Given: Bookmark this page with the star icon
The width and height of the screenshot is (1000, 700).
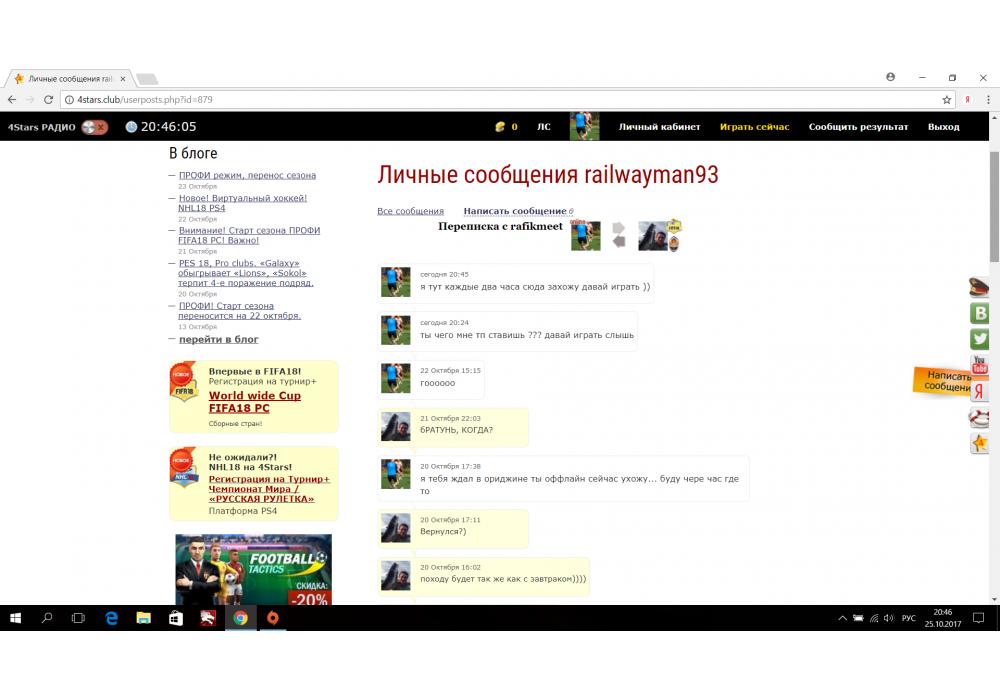Looking at the screenshot, I should click(x=946, y=100).
